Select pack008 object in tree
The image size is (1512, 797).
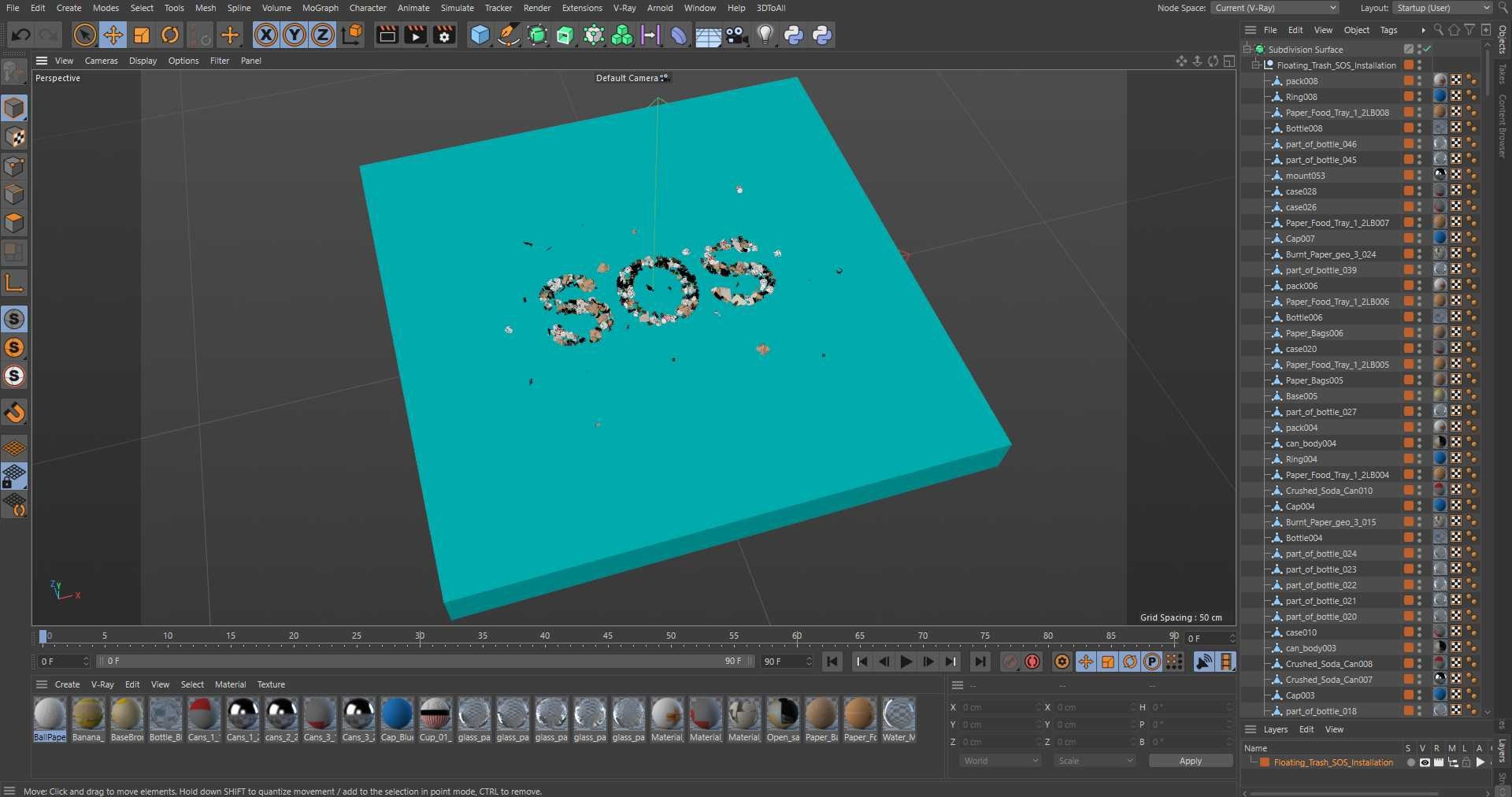[1301, 81]
